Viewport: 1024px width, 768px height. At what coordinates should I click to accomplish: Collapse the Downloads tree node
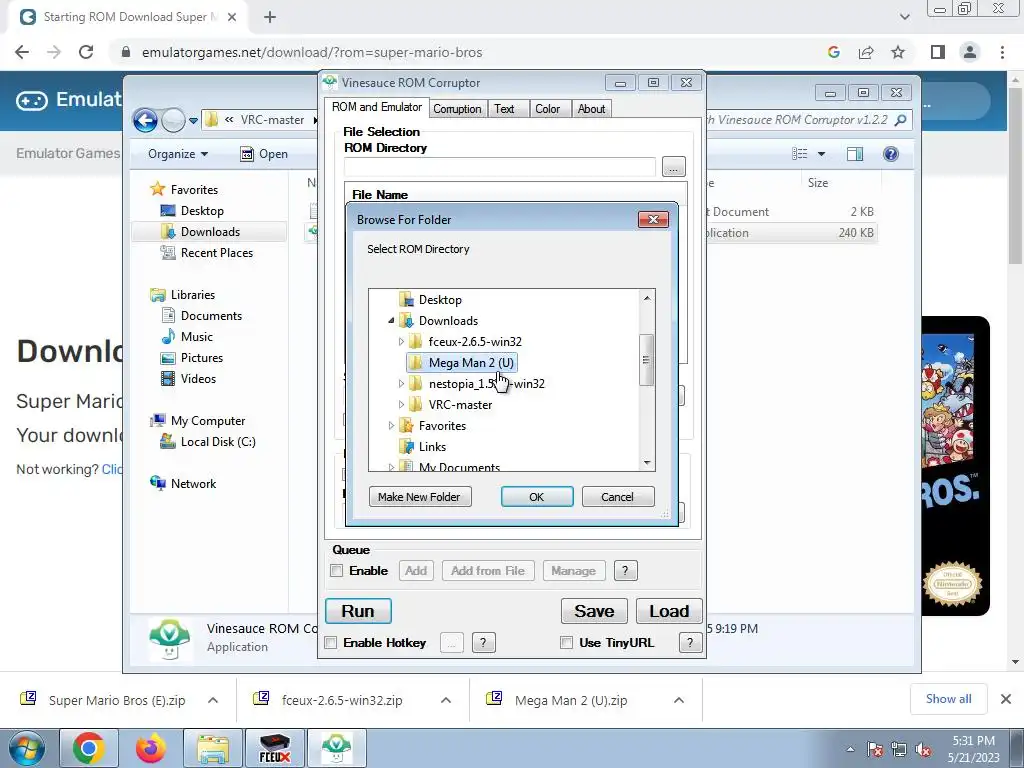[391, 321]
